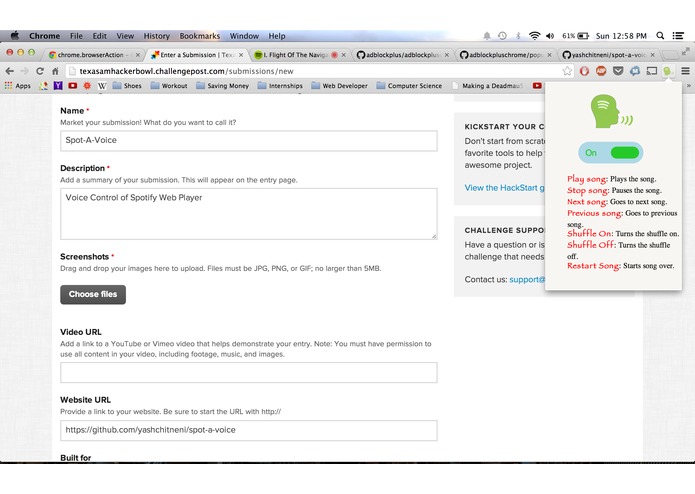Show more bookmarks with the overflow chevron
This screenshot has height=494, width=695.
pyautogui.click(x=689, y=86)
